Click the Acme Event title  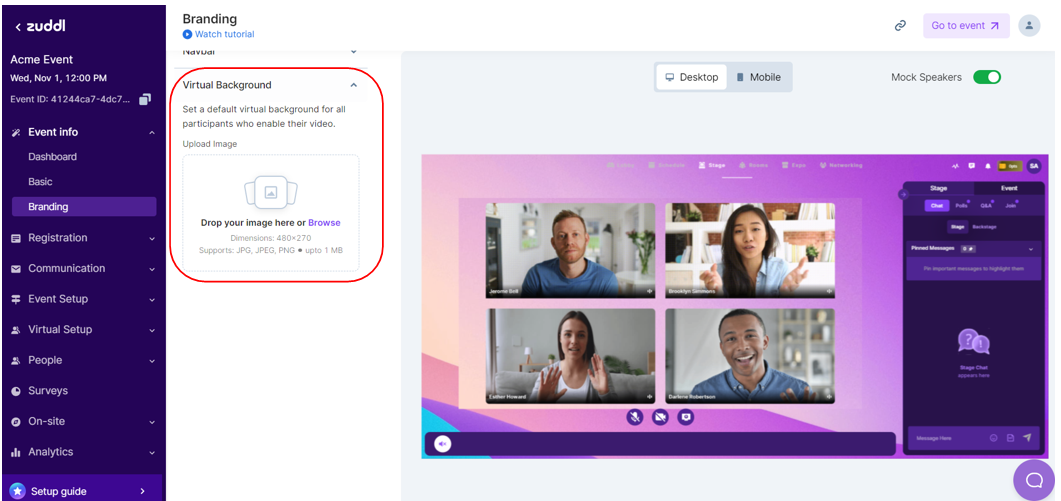point(42,60)
